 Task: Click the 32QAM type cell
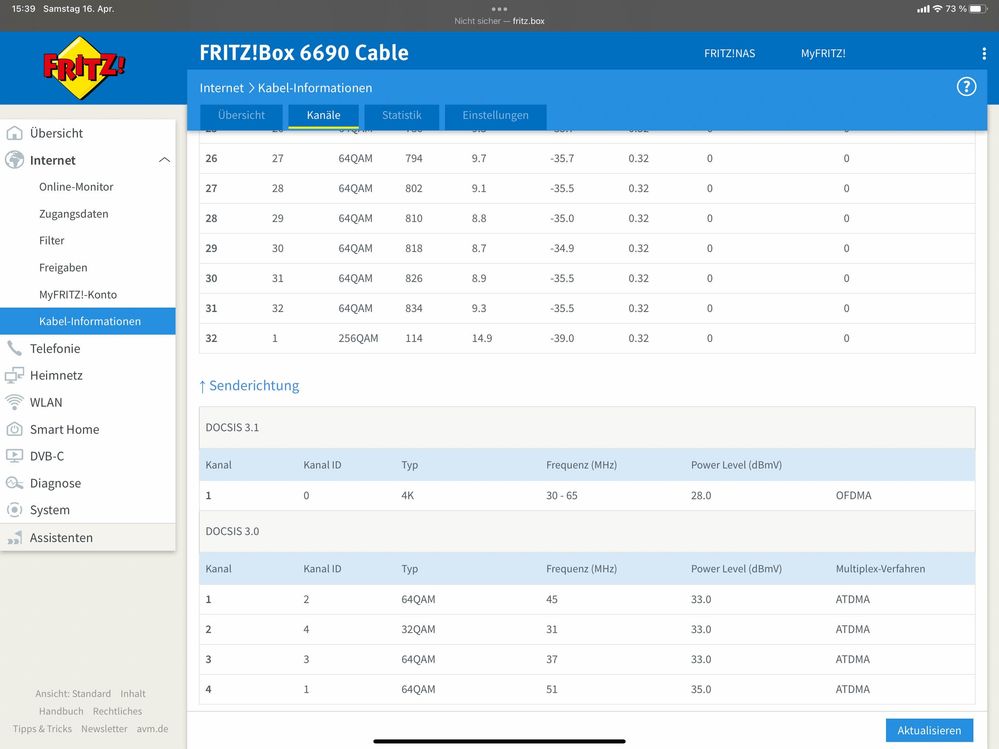pos(418,629)
